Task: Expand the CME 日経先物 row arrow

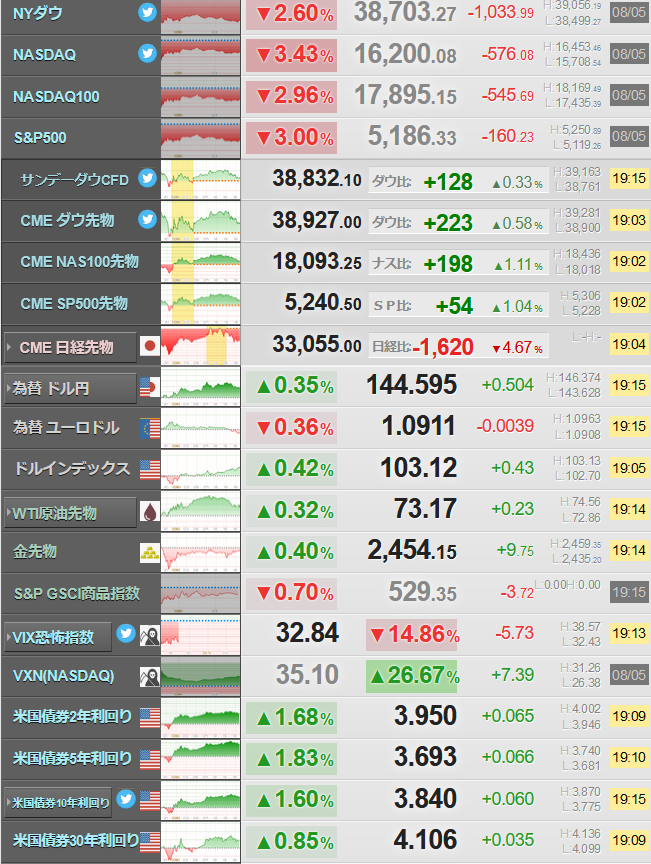Action: point(9,347)
